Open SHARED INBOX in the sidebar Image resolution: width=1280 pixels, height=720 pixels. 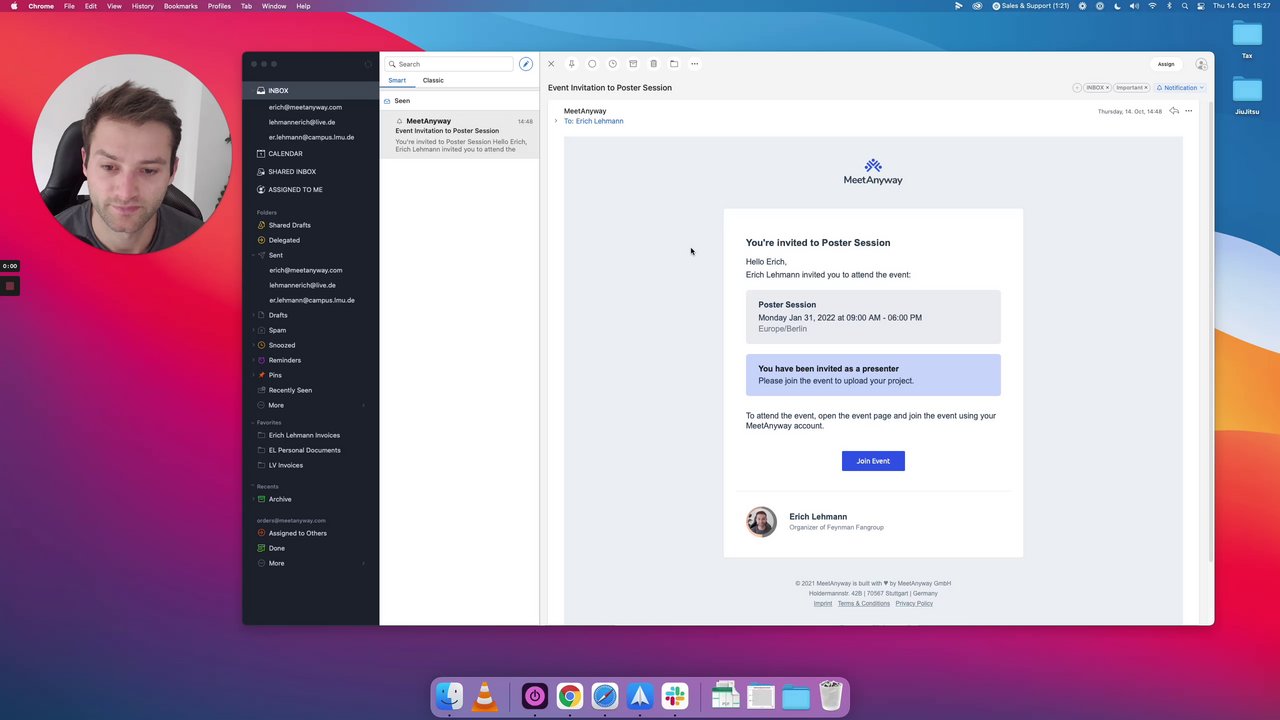coord(292,172)
